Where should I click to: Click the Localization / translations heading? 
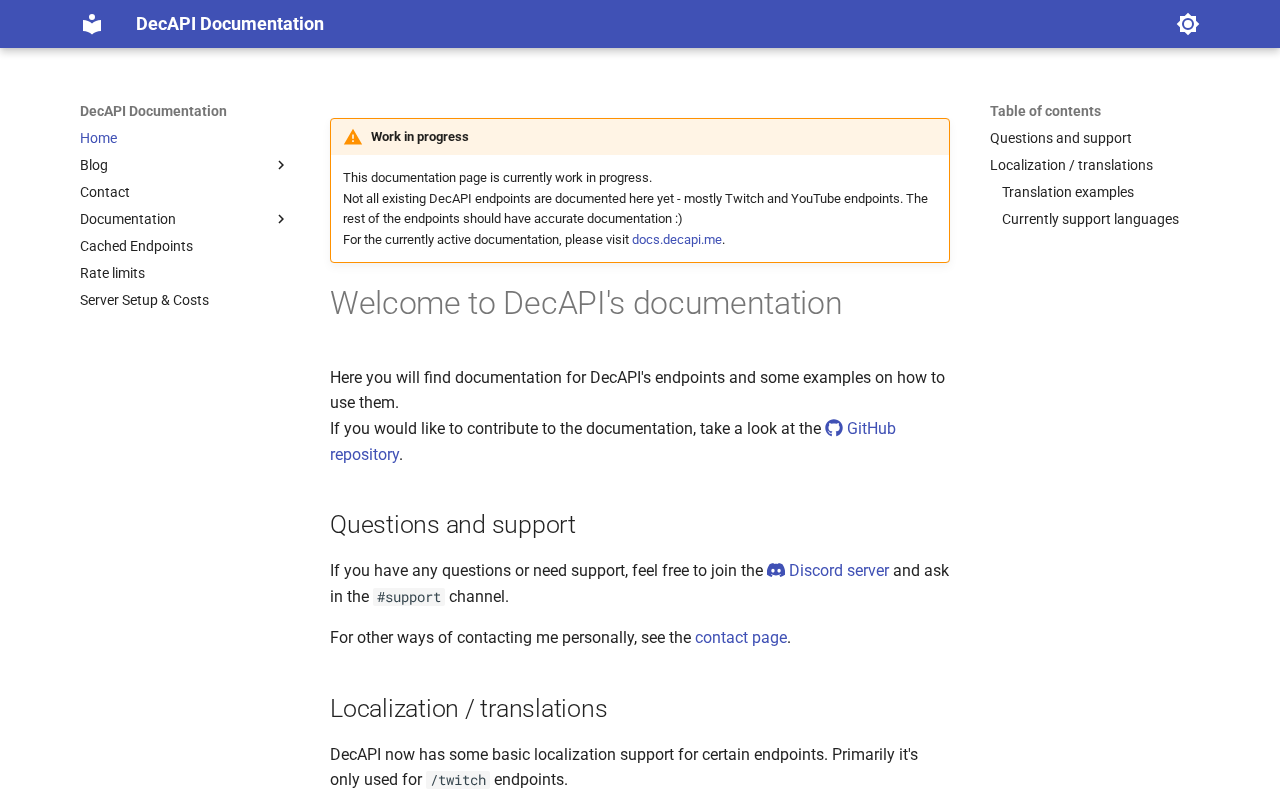click(469, 709)
